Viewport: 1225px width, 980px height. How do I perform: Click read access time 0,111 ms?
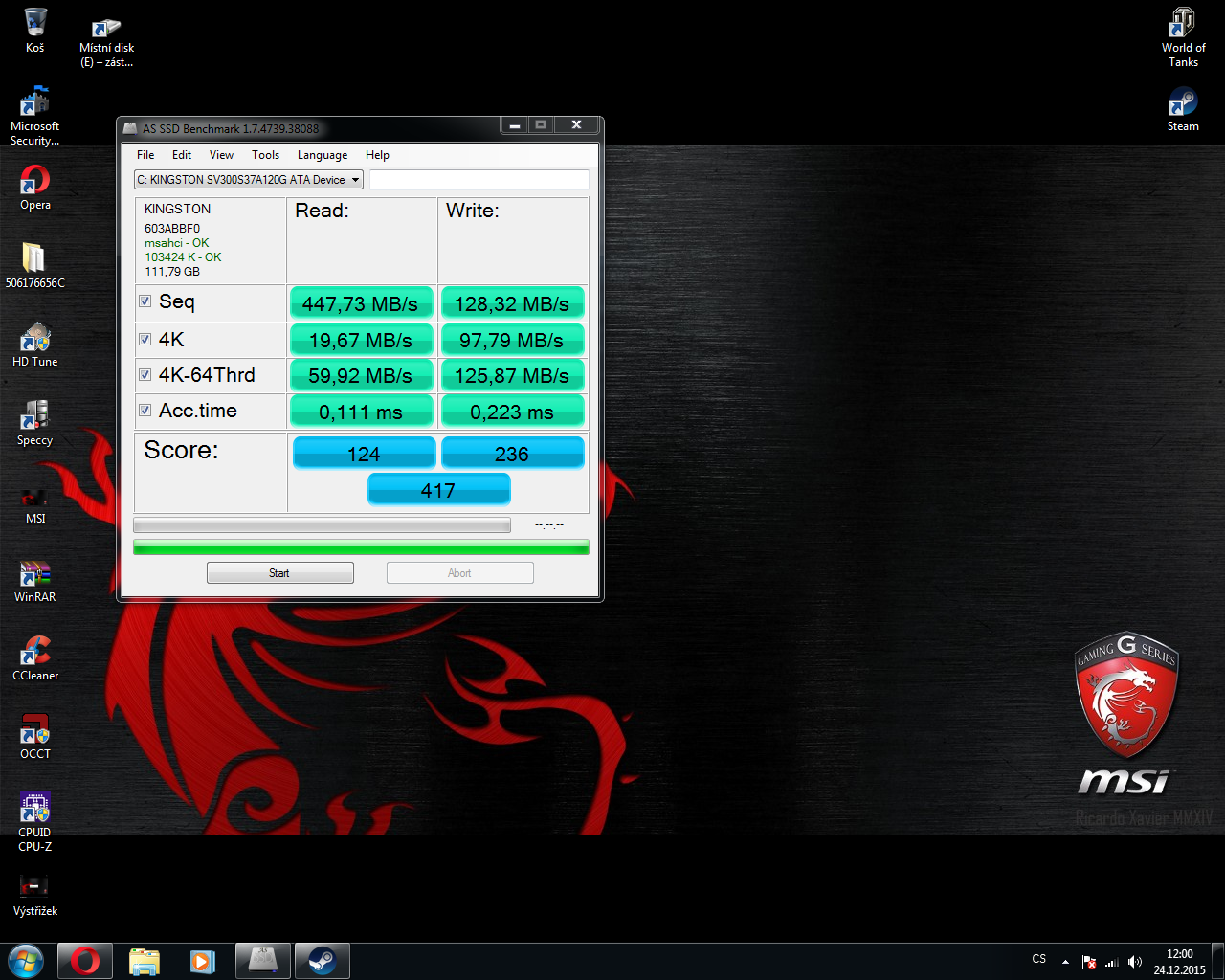361,412
